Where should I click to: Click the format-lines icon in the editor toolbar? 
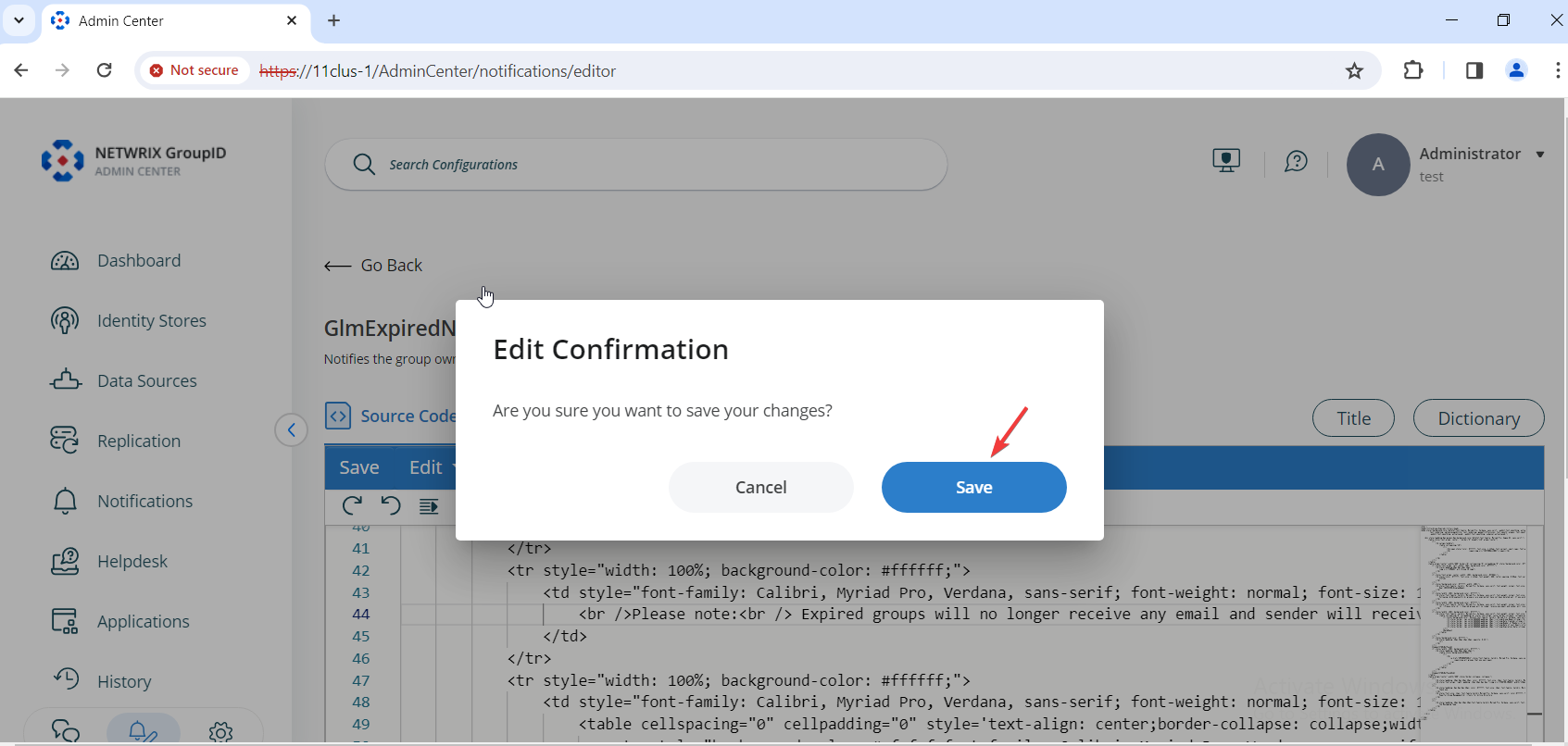[429, 506]
